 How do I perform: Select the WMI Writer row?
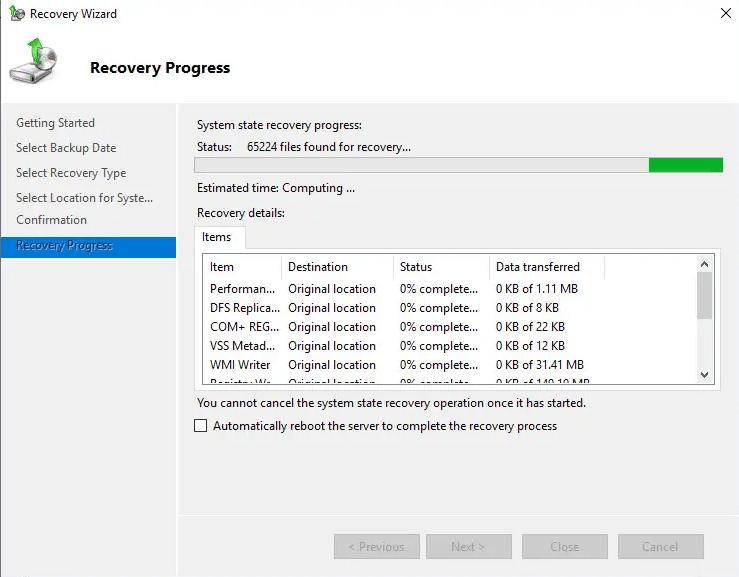point(240,365)
